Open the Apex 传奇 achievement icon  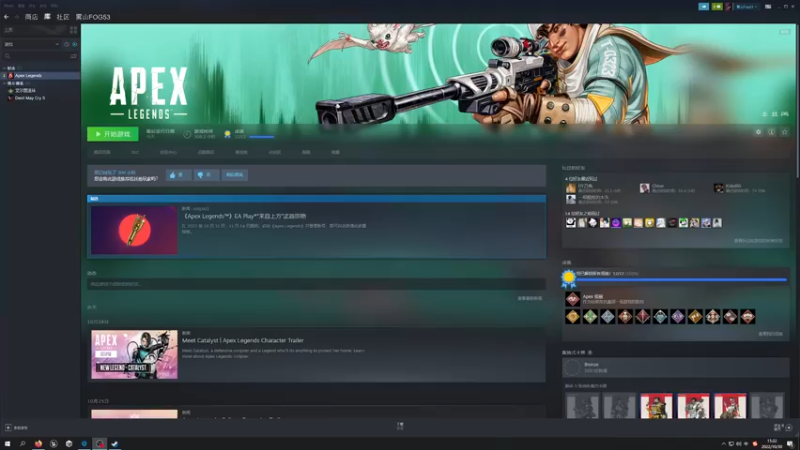pyautogui.click(x=572, y=299)
